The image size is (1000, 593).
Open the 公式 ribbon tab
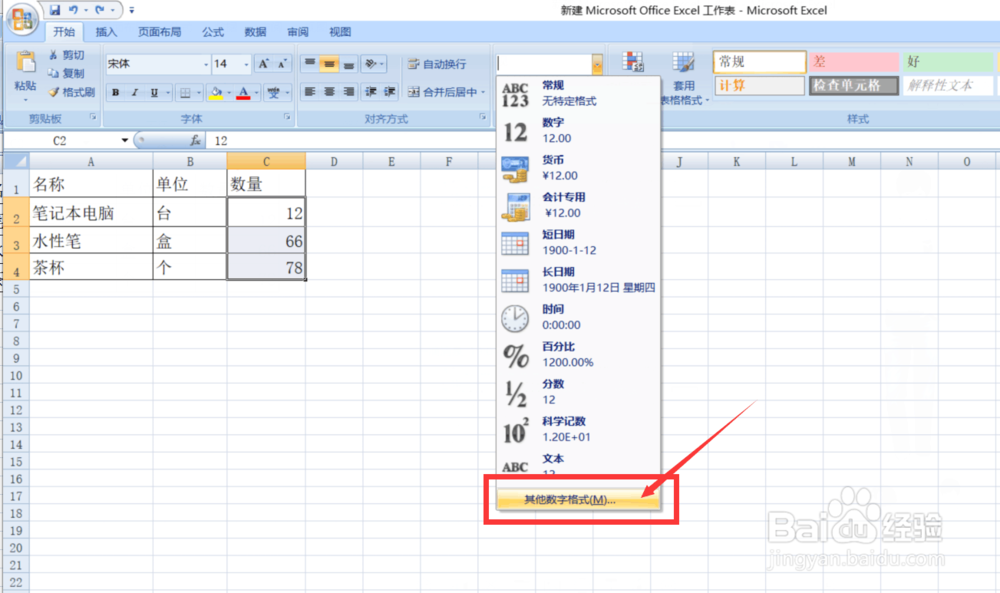(x=212, y=31)
